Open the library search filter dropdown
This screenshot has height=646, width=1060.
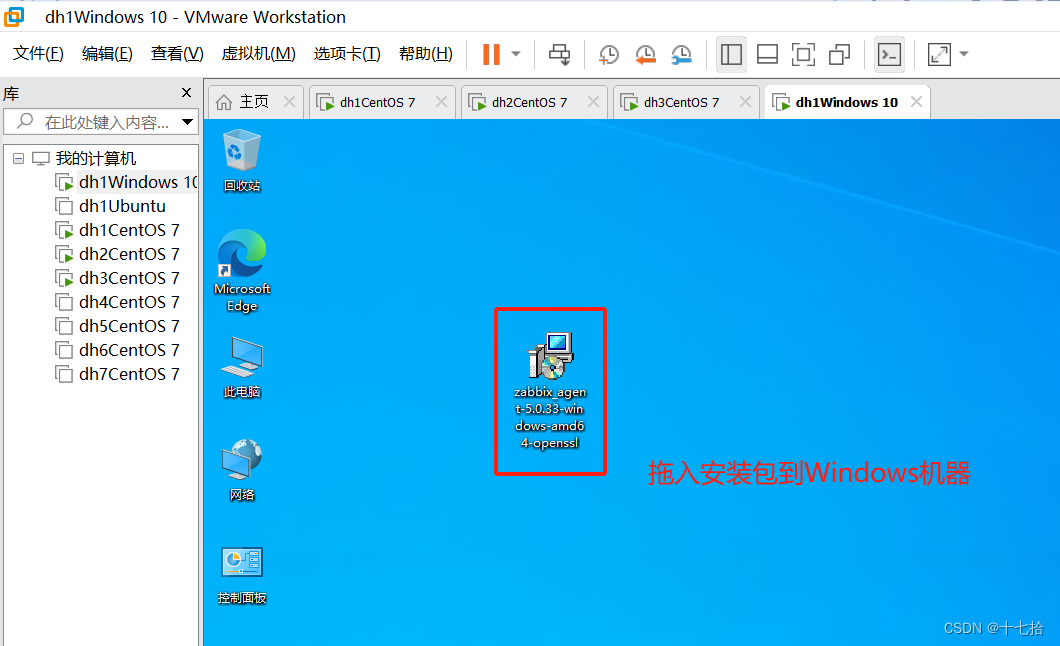pos(187,122)
